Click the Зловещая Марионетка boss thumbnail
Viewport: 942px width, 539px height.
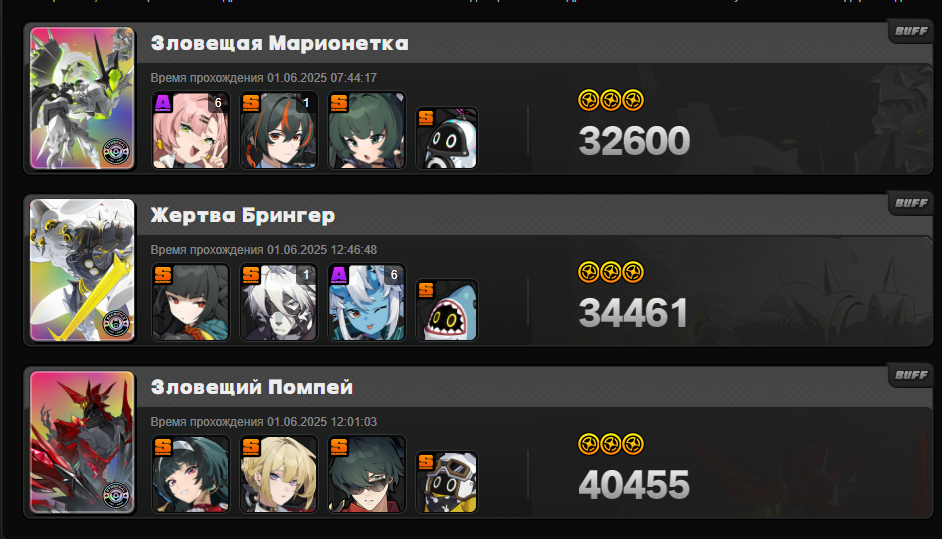click(x=82, y=98)
